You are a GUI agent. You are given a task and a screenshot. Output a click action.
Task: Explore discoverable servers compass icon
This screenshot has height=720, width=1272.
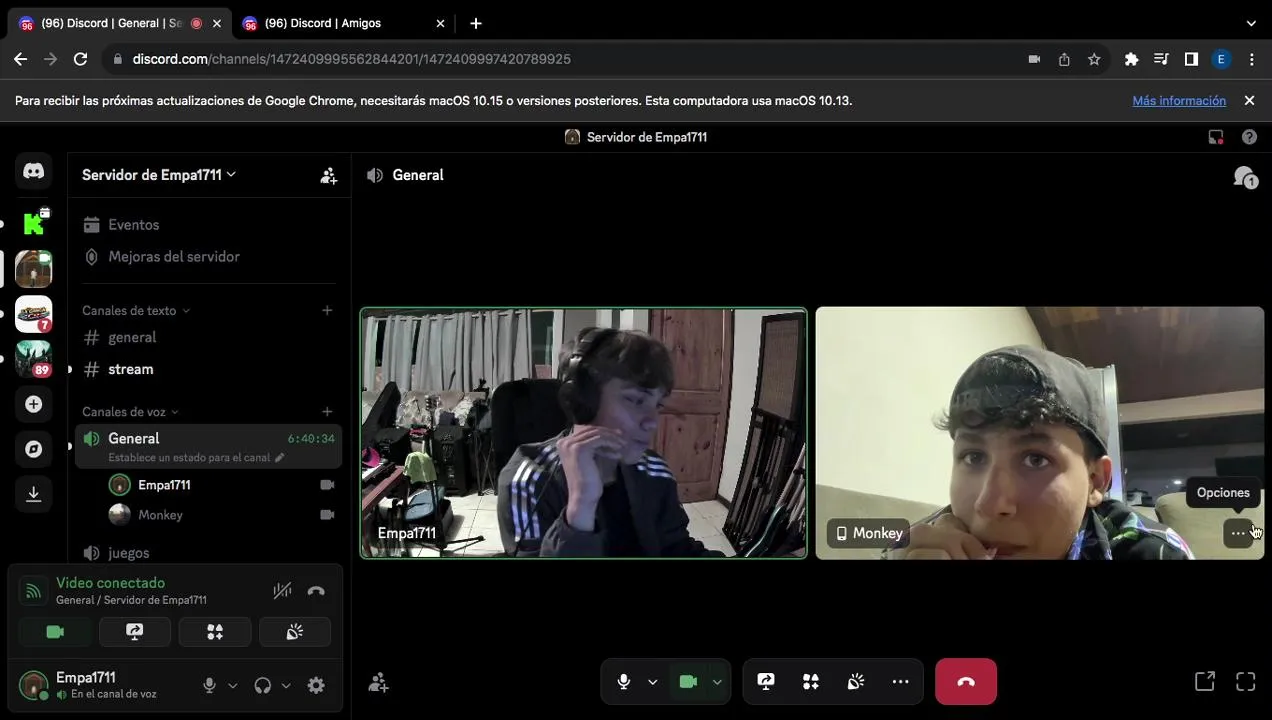click(x=33, y=449)
